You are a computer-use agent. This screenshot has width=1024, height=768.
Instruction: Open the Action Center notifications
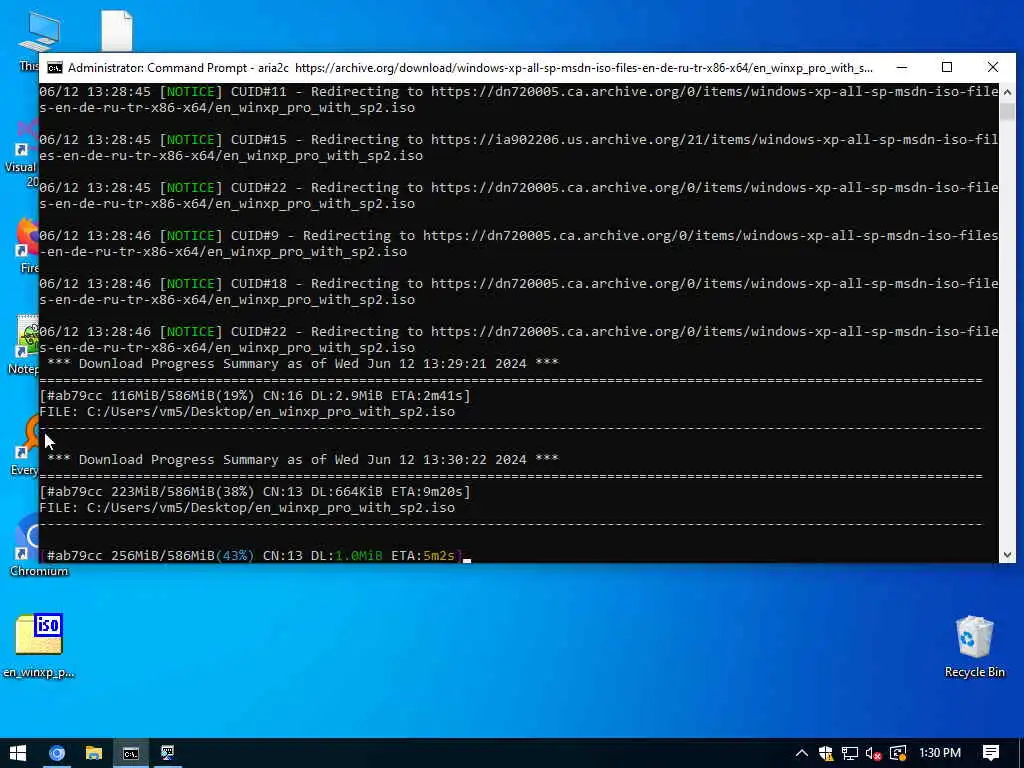[991, 753]
